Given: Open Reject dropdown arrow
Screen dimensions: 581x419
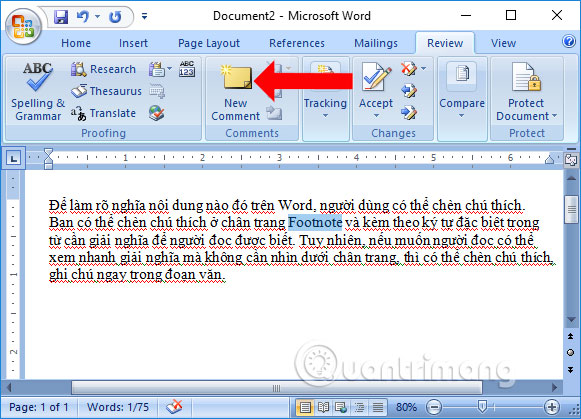Looking at the screenshot, I should pyautogui.click(x=423, y=69).
